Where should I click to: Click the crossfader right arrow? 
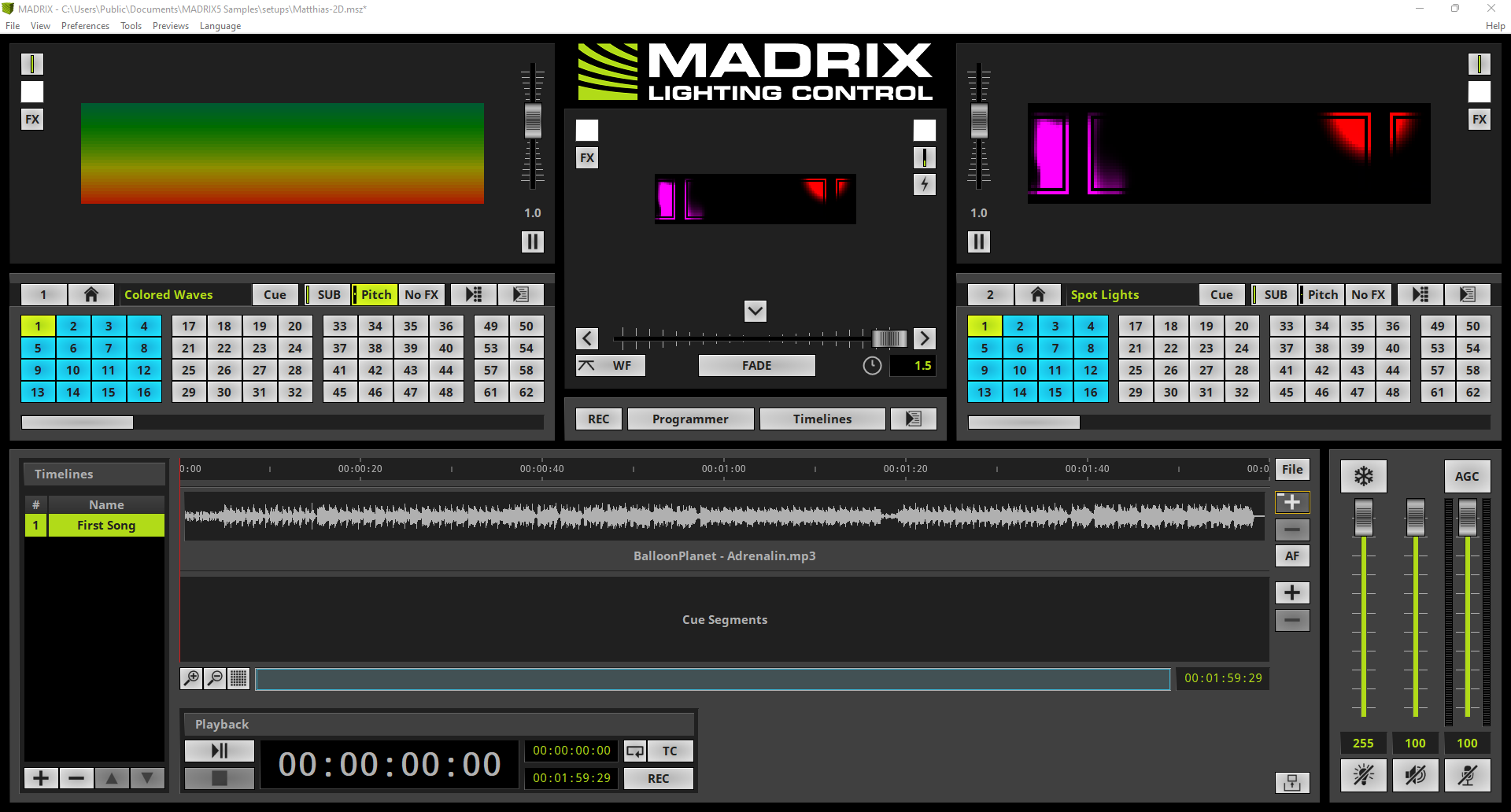pyautogui.click(x=925, y=338)
